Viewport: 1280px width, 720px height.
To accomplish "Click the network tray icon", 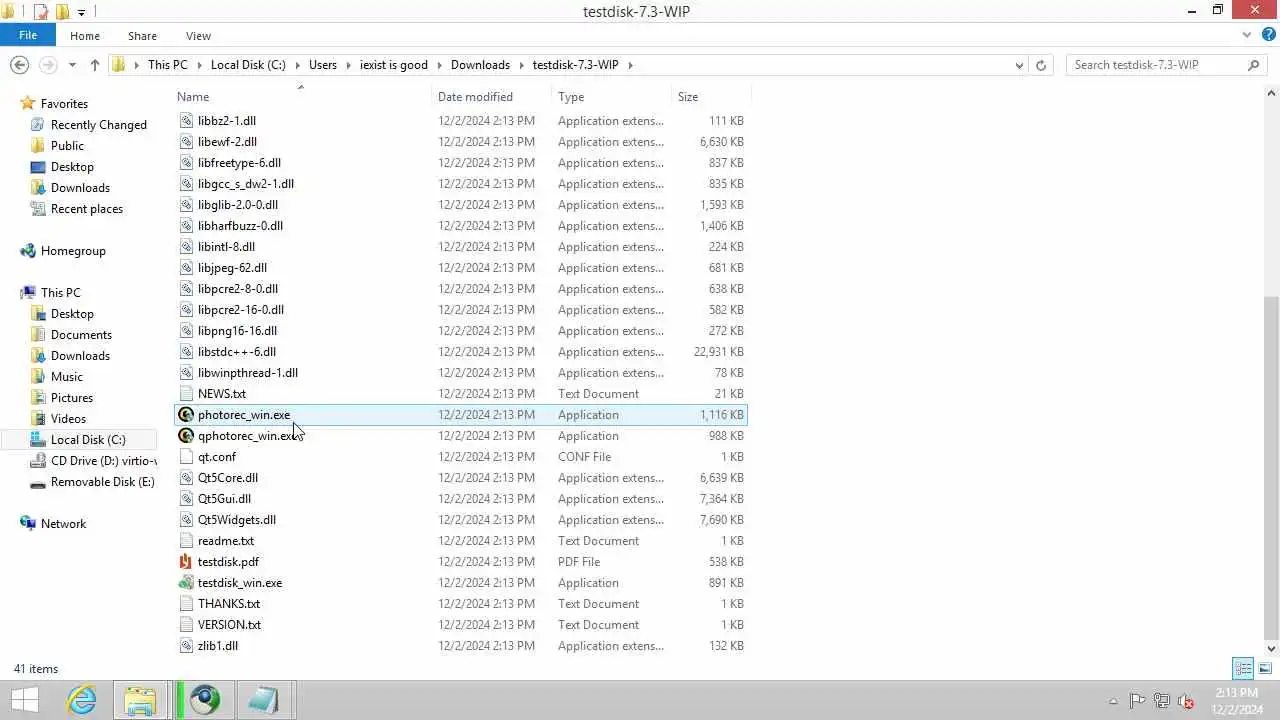I will [x=1162, y=701].
